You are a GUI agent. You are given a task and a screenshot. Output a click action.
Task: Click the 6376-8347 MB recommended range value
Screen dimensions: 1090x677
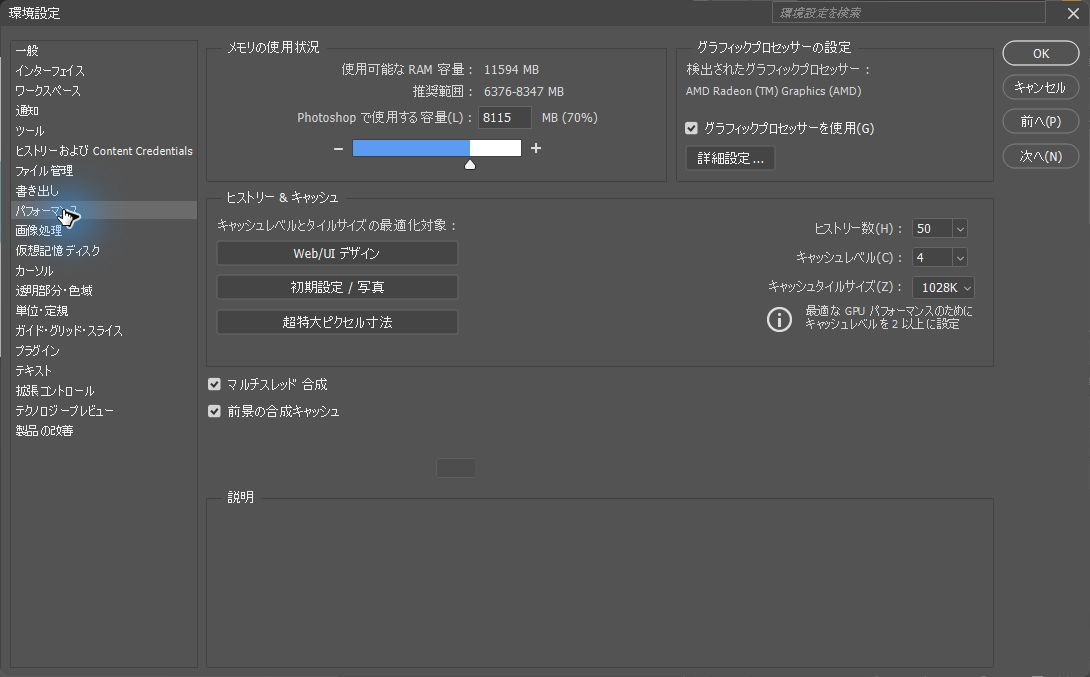pyautogui.click(x=523, y=92)
